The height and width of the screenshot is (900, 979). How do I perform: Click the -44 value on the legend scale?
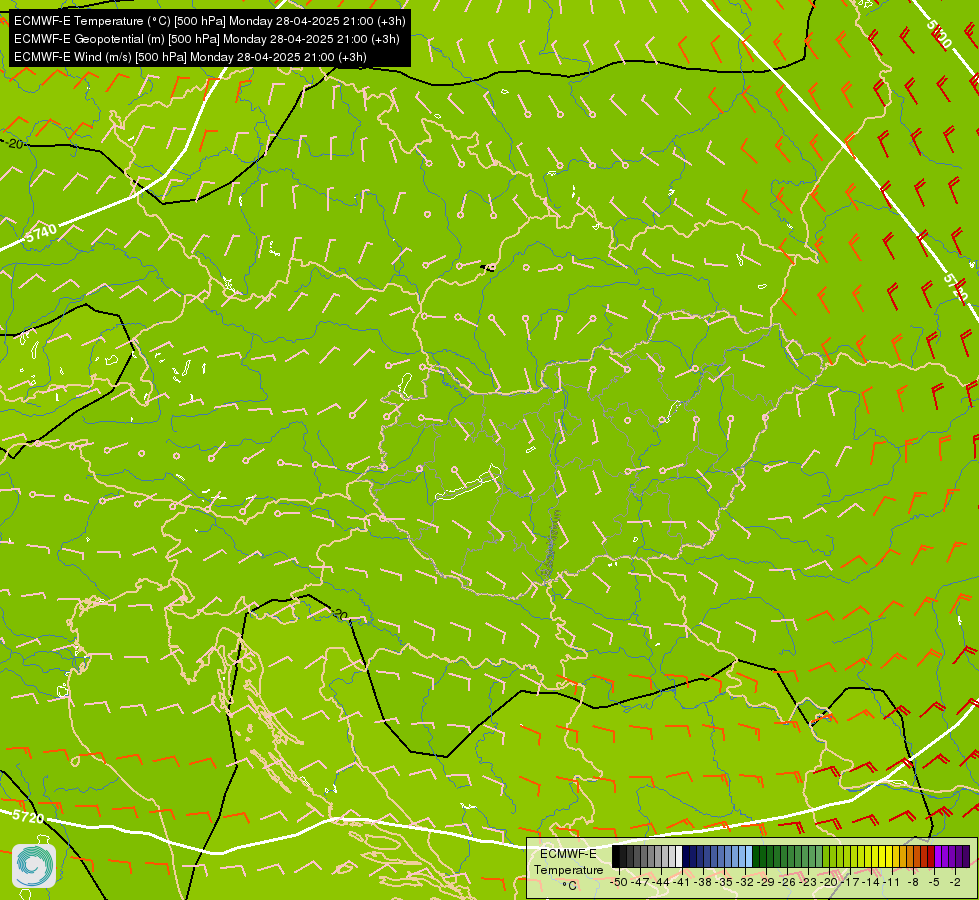(x=661, y=882)
